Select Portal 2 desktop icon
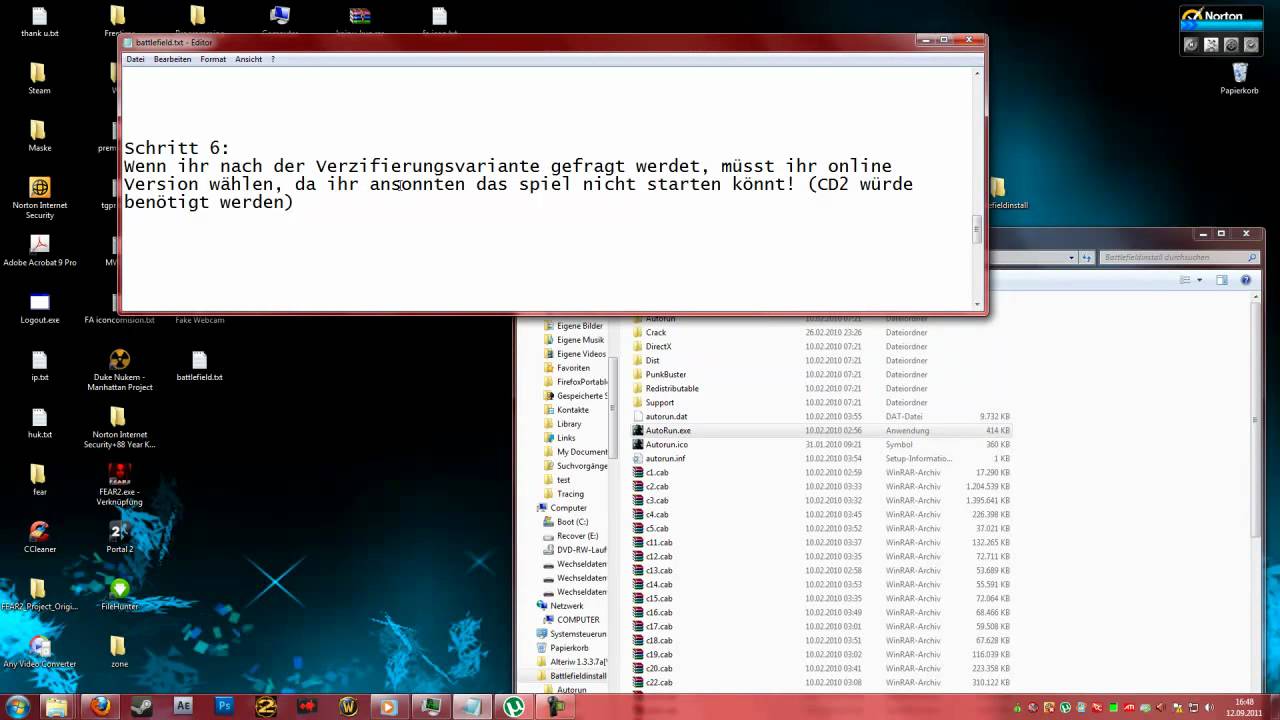 click(x=119, y=536)
